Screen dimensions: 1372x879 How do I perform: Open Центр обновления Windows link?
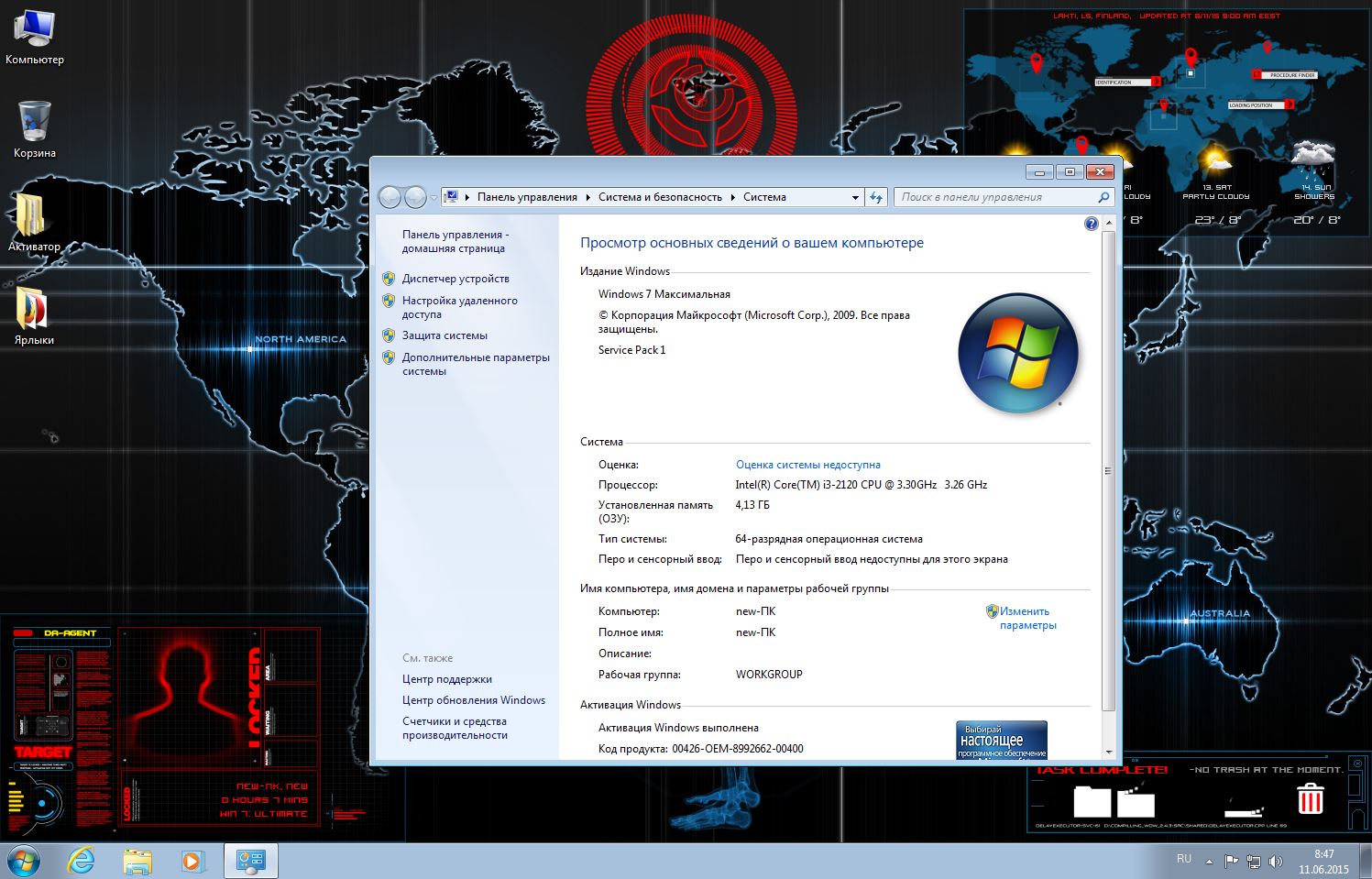pyautogui.click(x=474, y=700)
